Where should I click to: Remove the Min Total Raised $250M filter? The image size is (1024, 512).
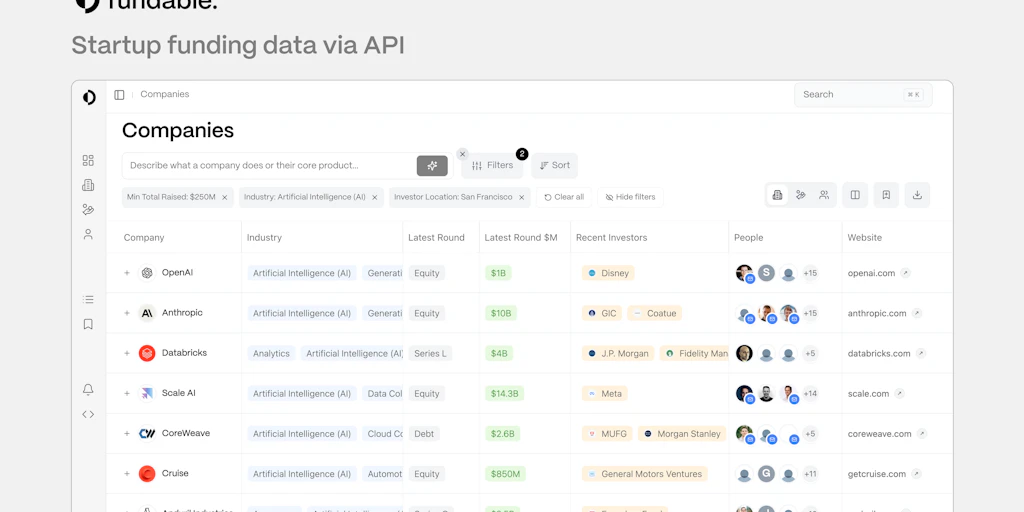tap(225, 197)
